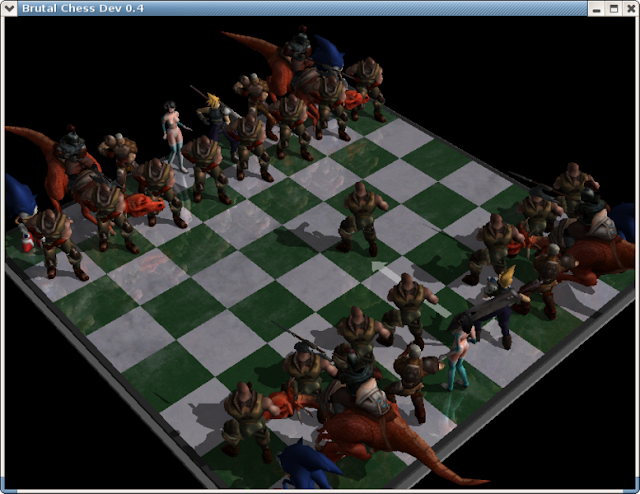The width and height of the screenshot is (640, 494).
Task: Select the near side's king holding giant sword
Action: click(x=498, y=306)
